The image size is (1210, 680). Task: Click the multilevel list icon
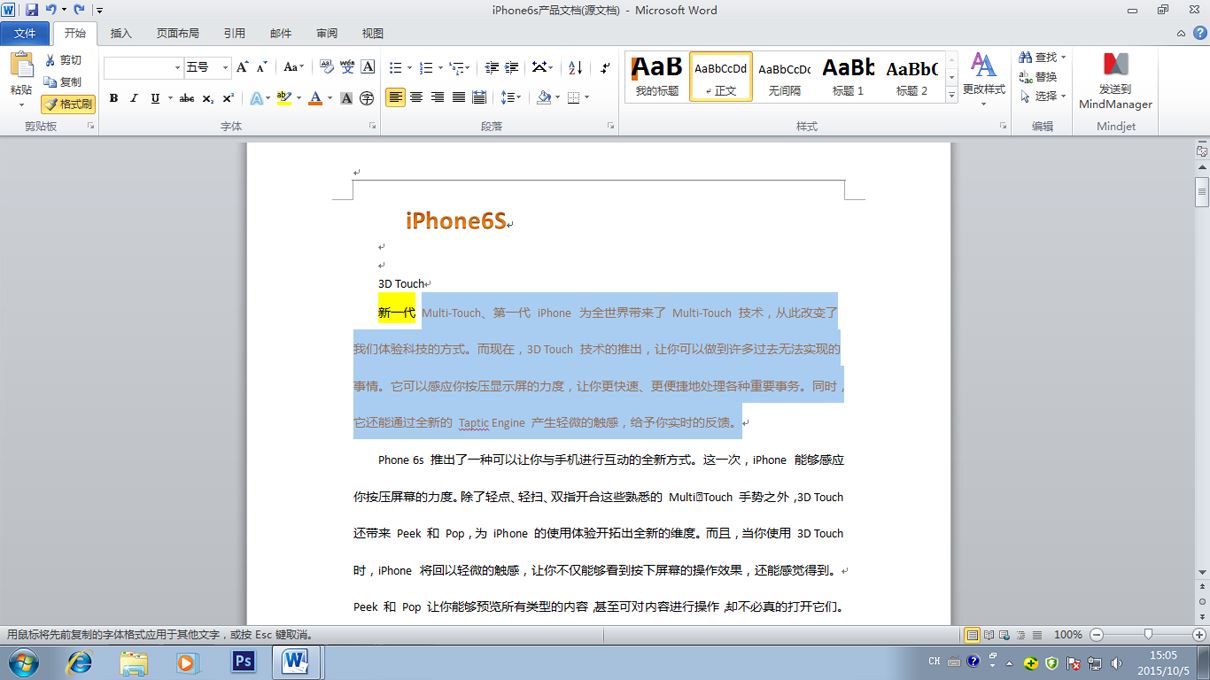coord(457,67)
